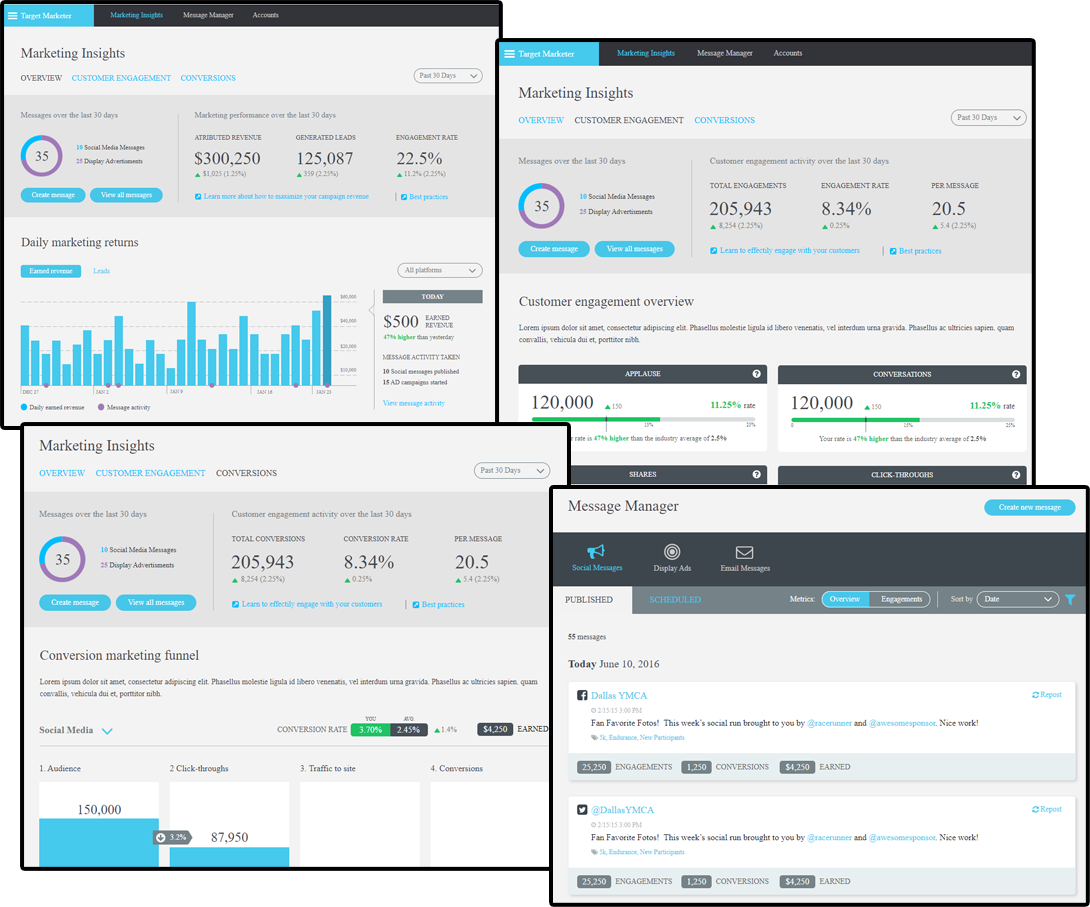1090x907 pixels.
Task: Click 35 messages donut in overview window
Action: click(42, 156)
